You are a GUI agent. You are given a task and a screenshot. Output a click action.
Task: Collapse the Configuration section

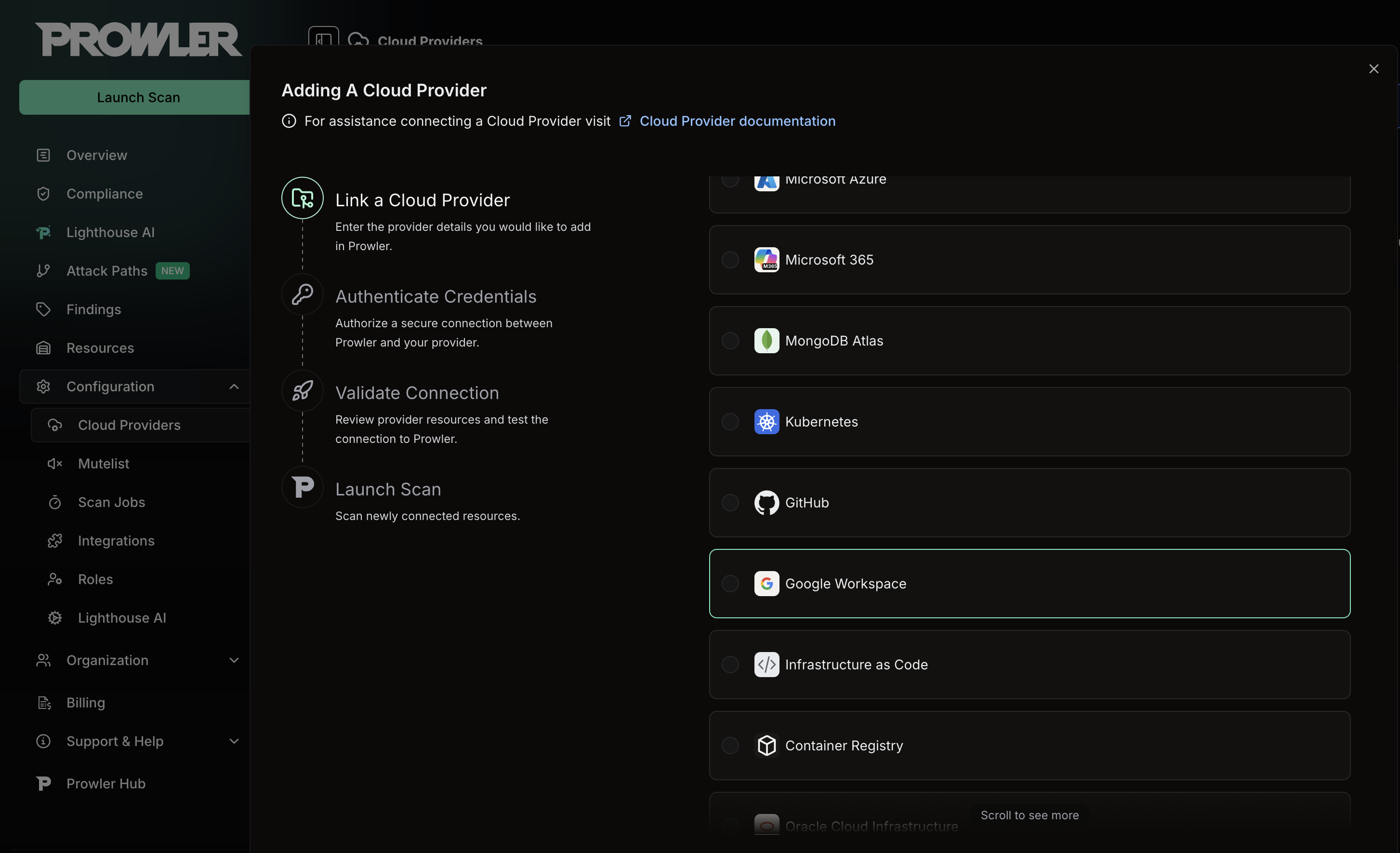click(234, 387)
